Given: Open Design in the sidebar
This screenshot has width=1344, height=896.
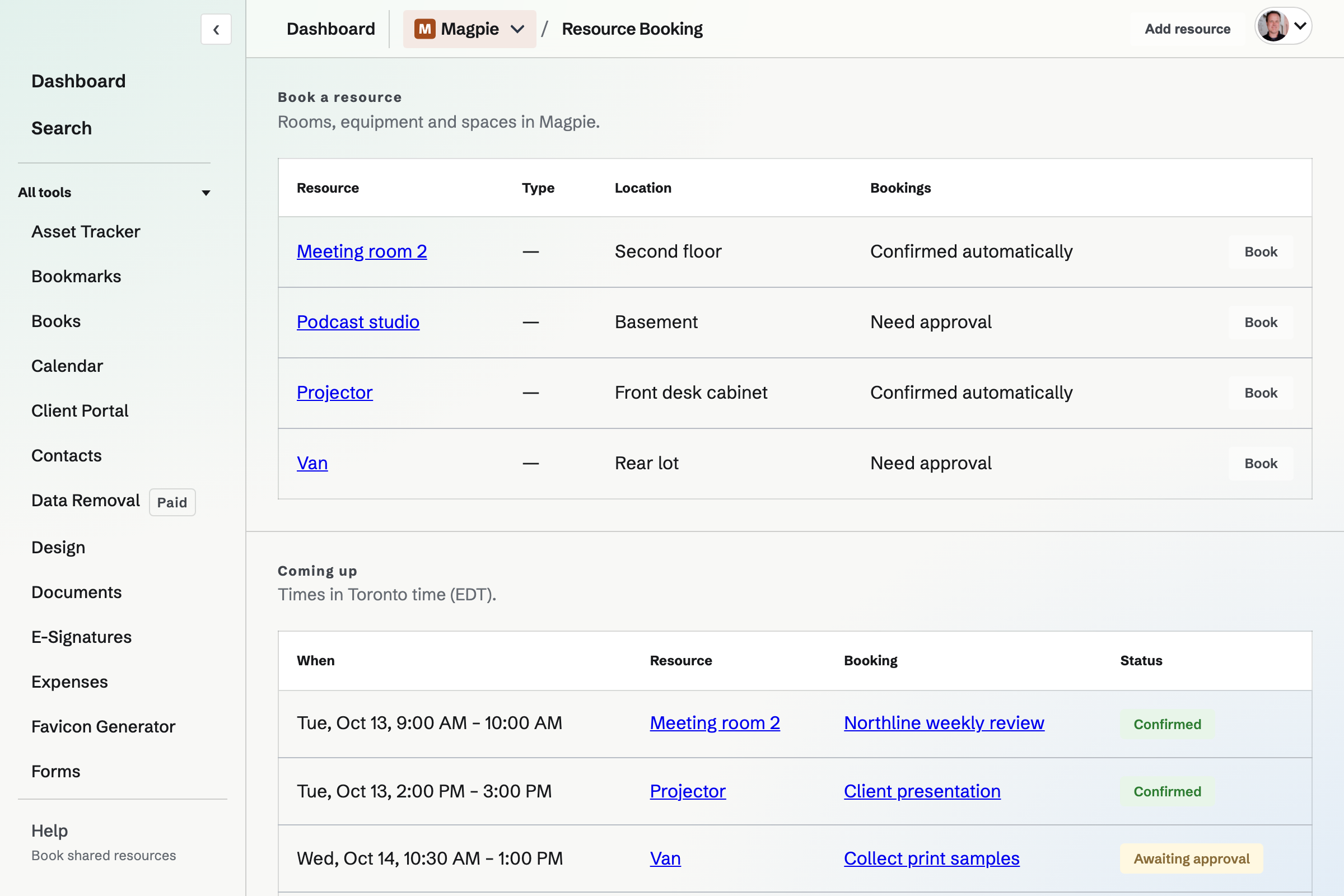Looking at the screenshot, I should pos(58,548).
